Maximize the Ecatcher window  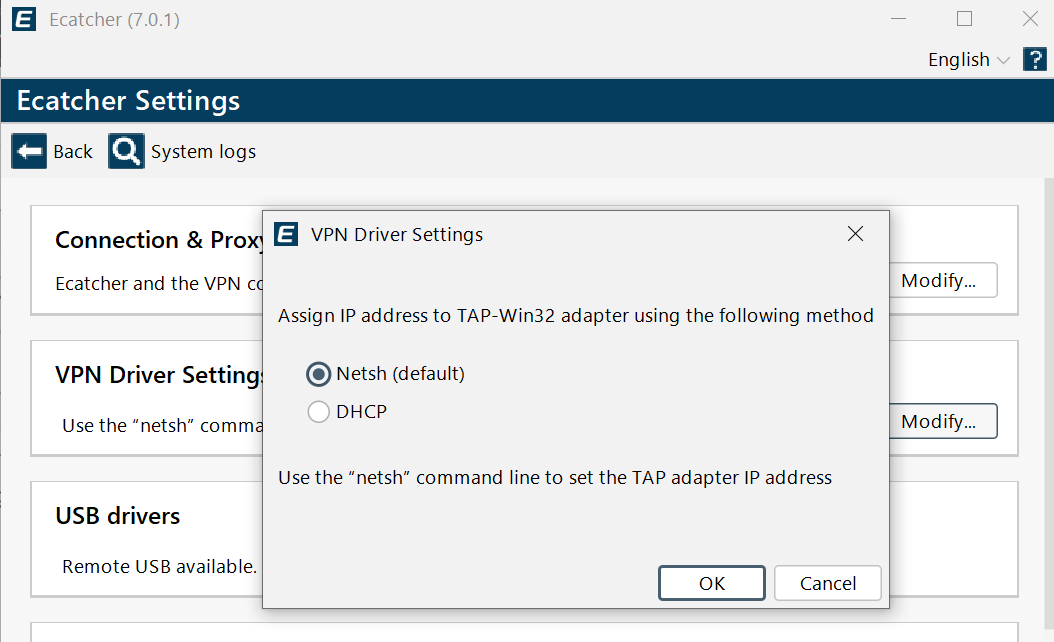(964, 19)
